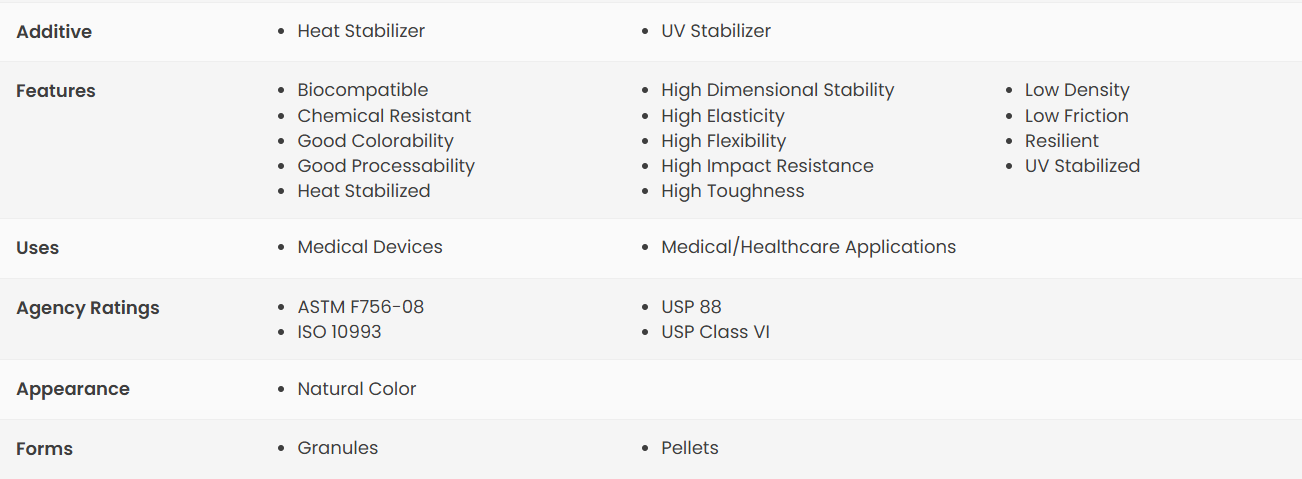The height and width of the screenshot is (479, 1302).
Task: Select High Impact Resistance item
Action: [x=767, y=166]
